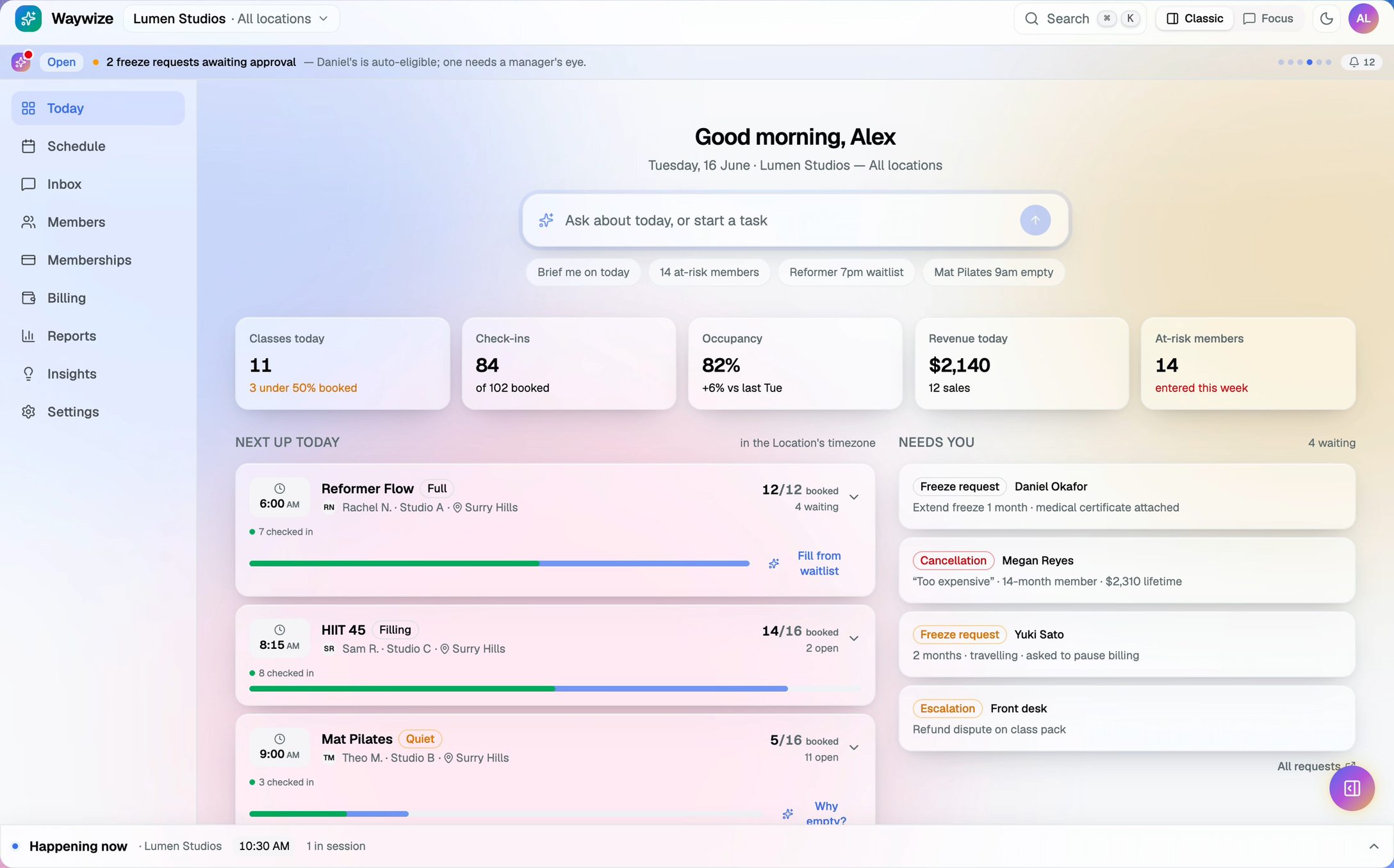Expand the Reformer Flow class card chevron
This screenshot has height=868, width=1394.
pos(854,497)
